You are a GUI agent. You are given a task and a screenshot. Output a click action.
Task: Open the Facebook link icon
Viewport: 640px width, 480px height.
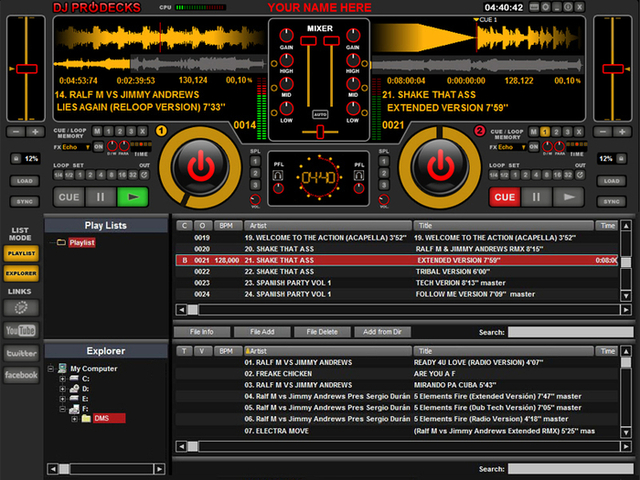[x=21, y=375]
